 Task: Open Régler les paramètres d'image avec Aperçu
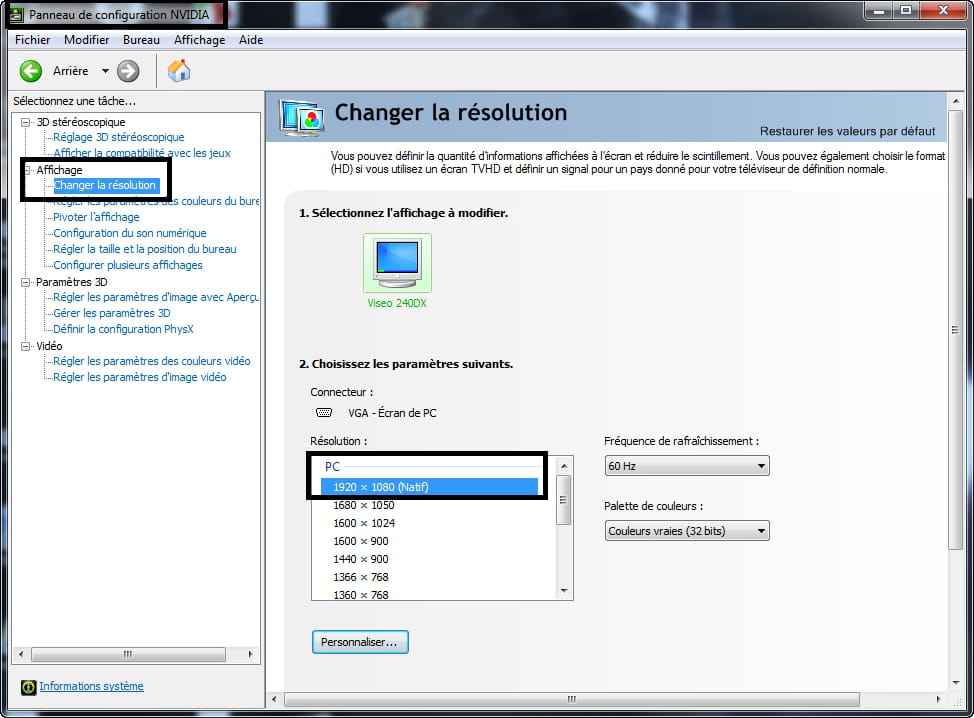coord(156,298)
